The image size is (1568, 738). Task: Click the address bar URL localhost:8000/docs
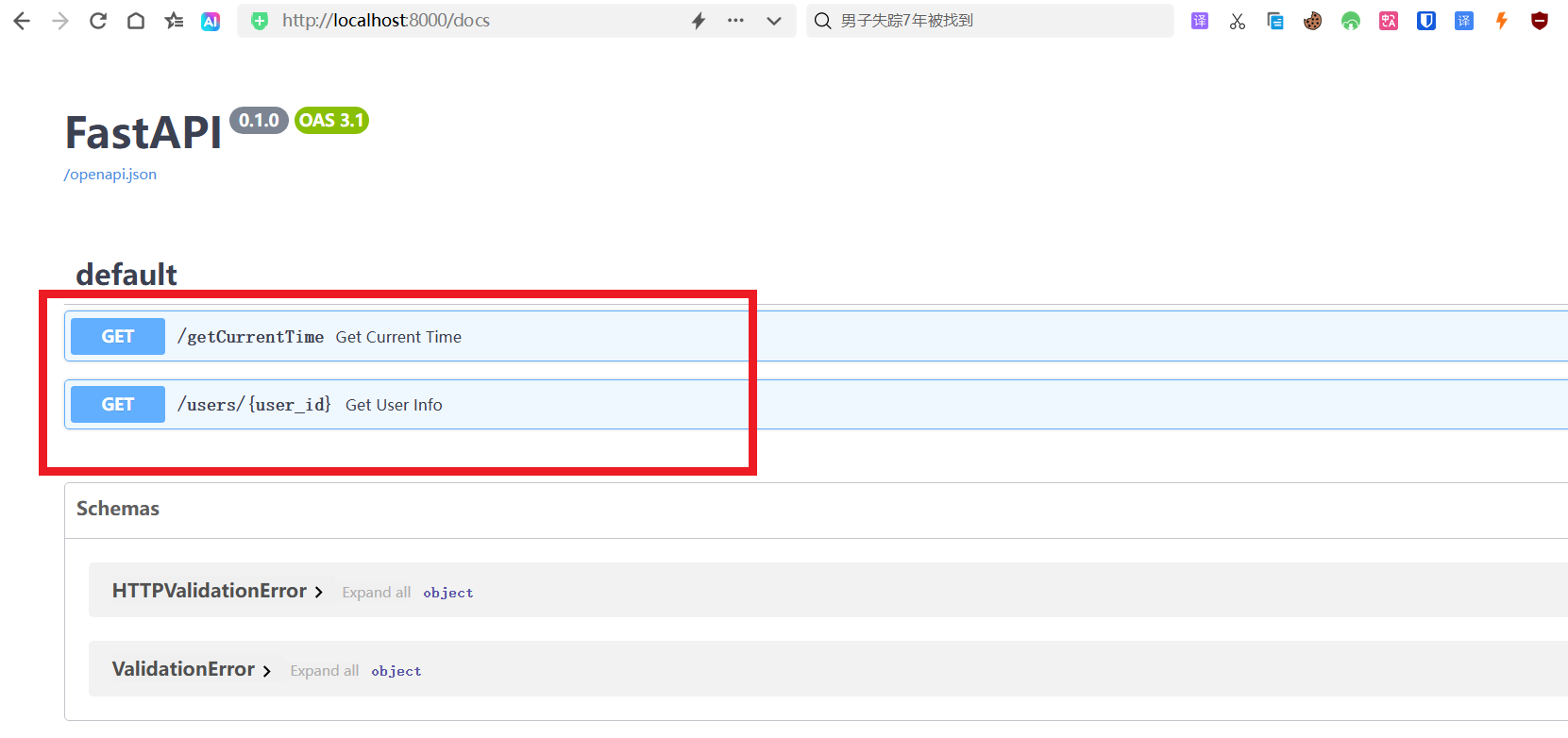click(x=386, y=21)
